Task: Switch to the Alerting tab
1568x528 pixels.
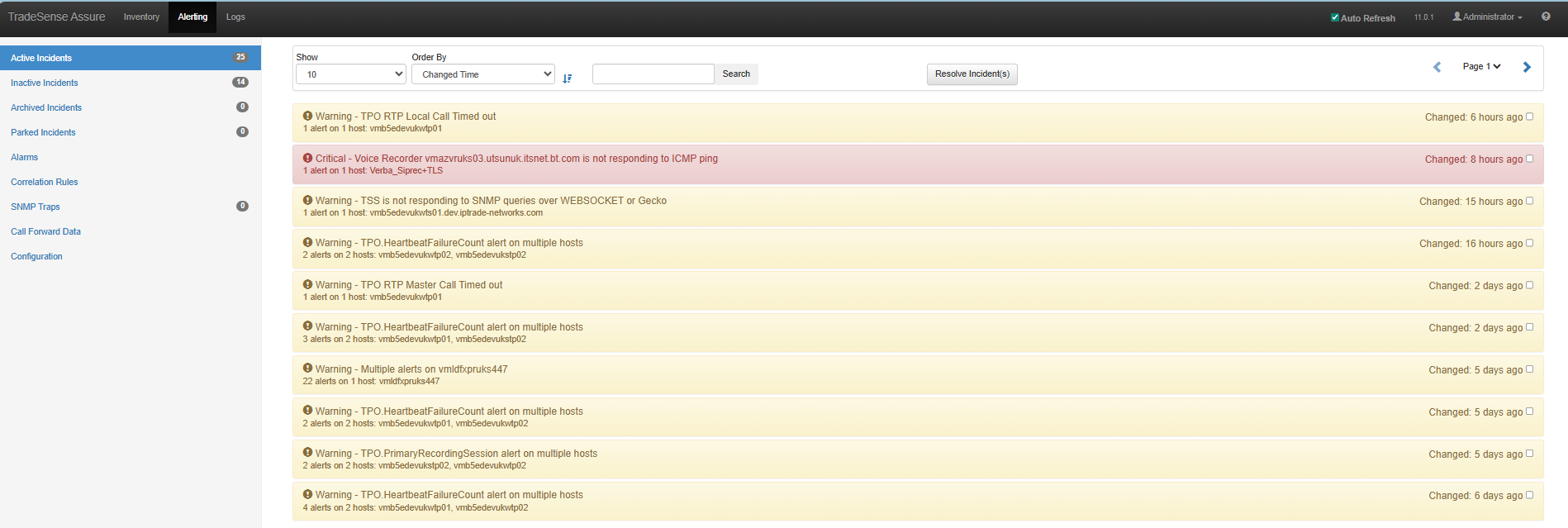Action: pyautogui.click(x=192, y=17)
